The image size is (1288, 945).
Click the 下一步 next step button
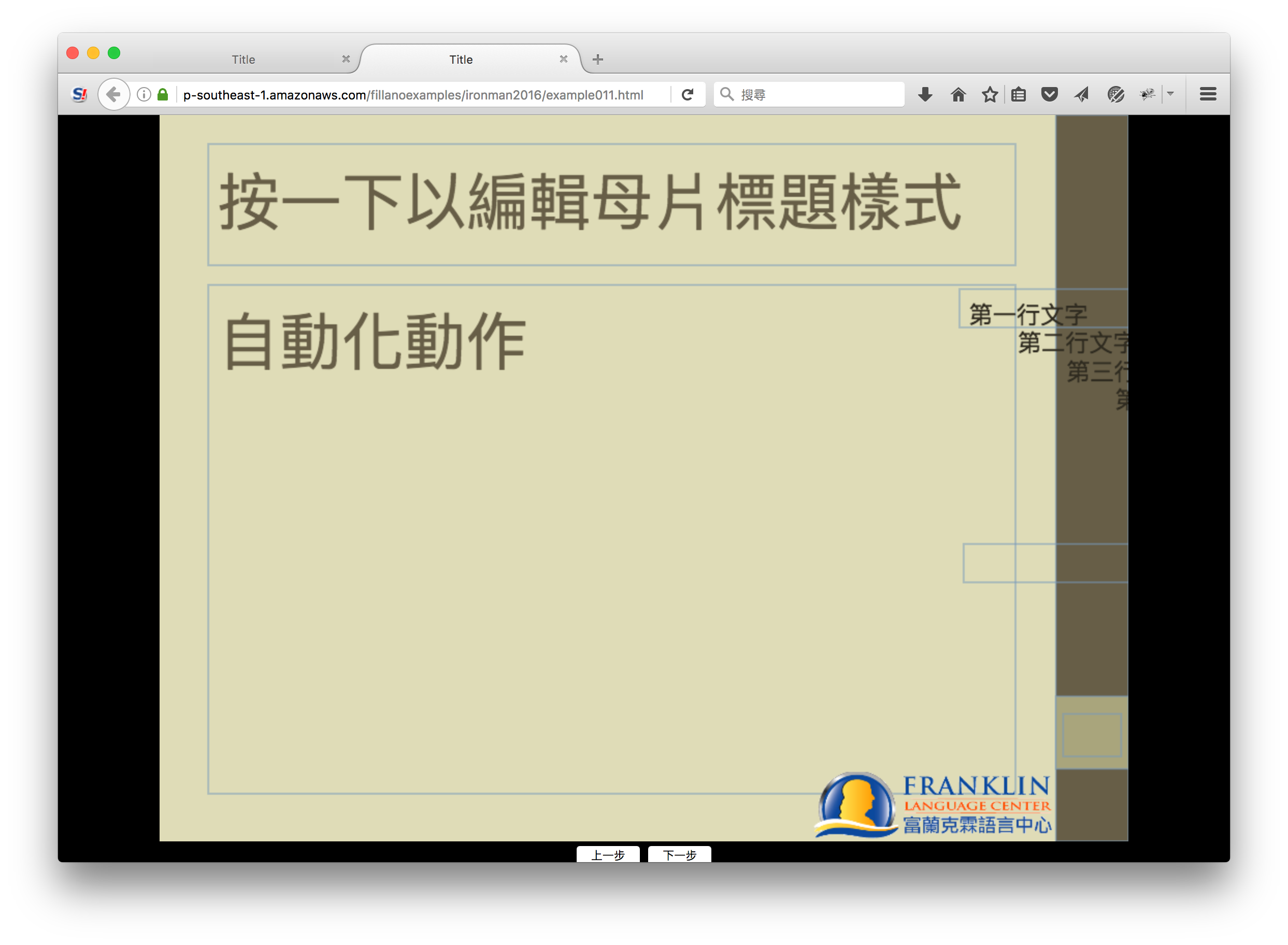pyautogui.click(x=679, y=855)
